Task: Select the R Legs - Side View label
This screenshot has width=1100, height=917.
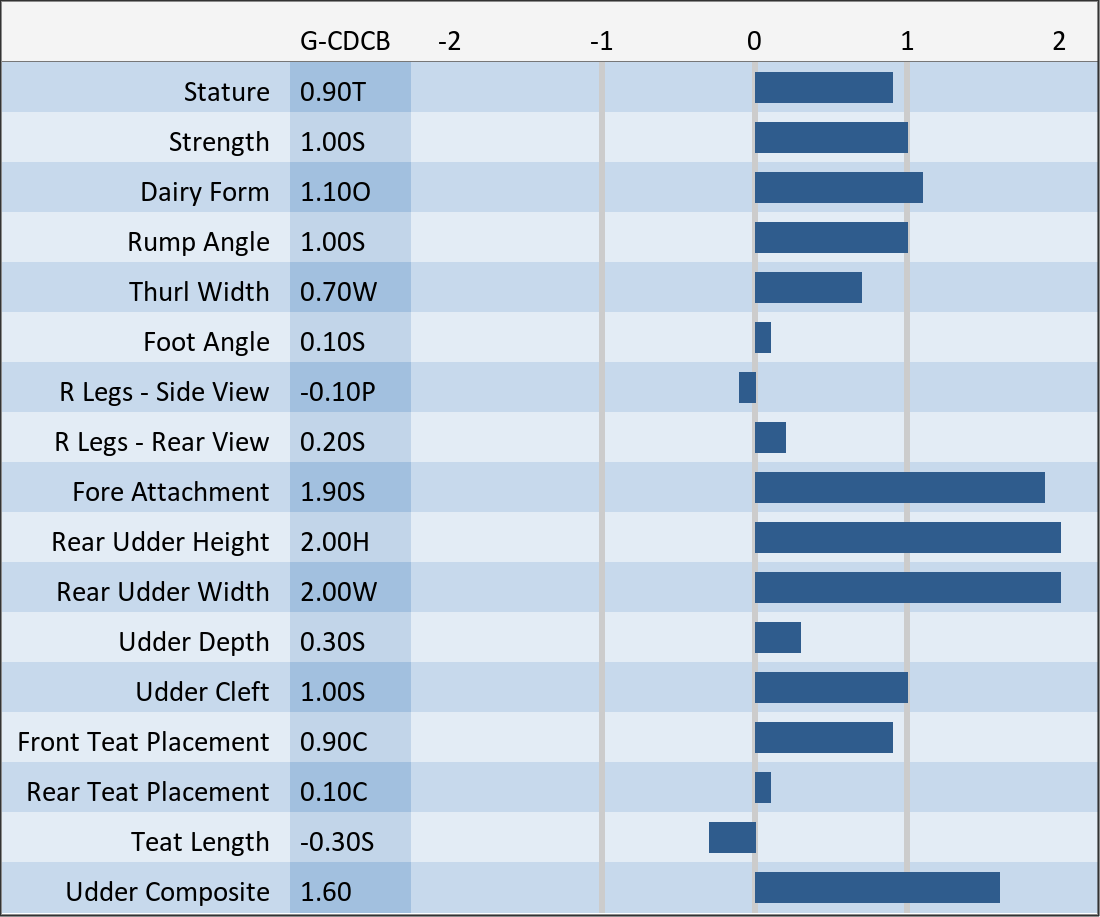Action: coord(164,392)
